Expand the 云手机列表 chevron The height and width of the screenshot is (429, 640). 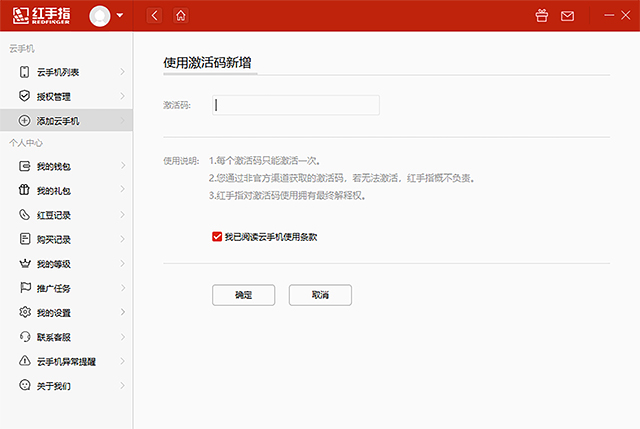coord(122,72)
